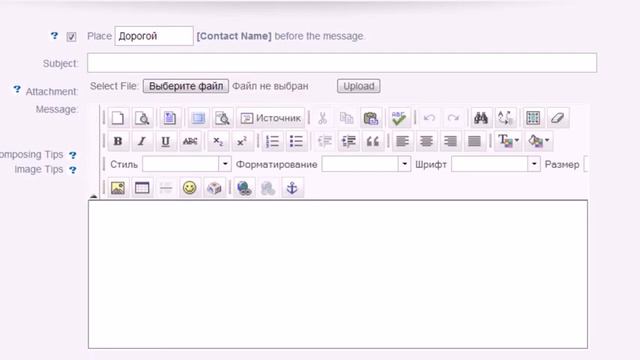Click the Remove Format eraser icon
This screenshot has width=640, height=360.
point(557,118)
